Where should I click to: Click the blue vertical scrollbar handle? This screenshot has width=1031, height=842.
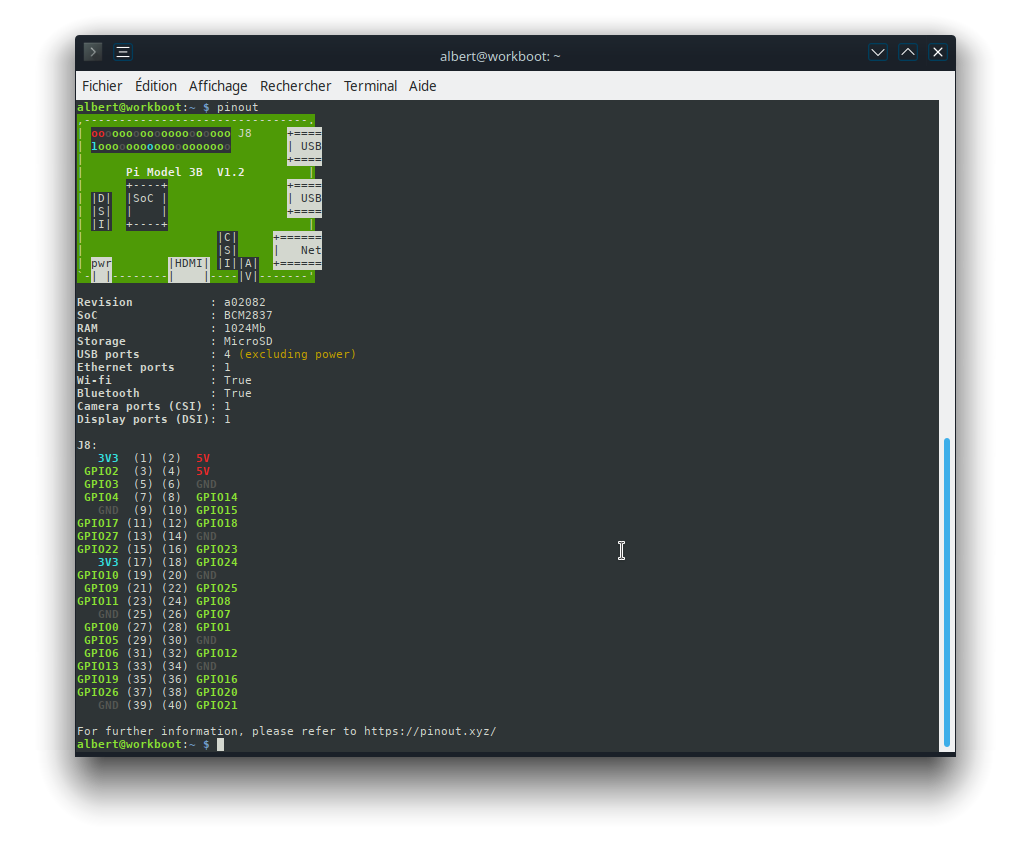[946, 592]
